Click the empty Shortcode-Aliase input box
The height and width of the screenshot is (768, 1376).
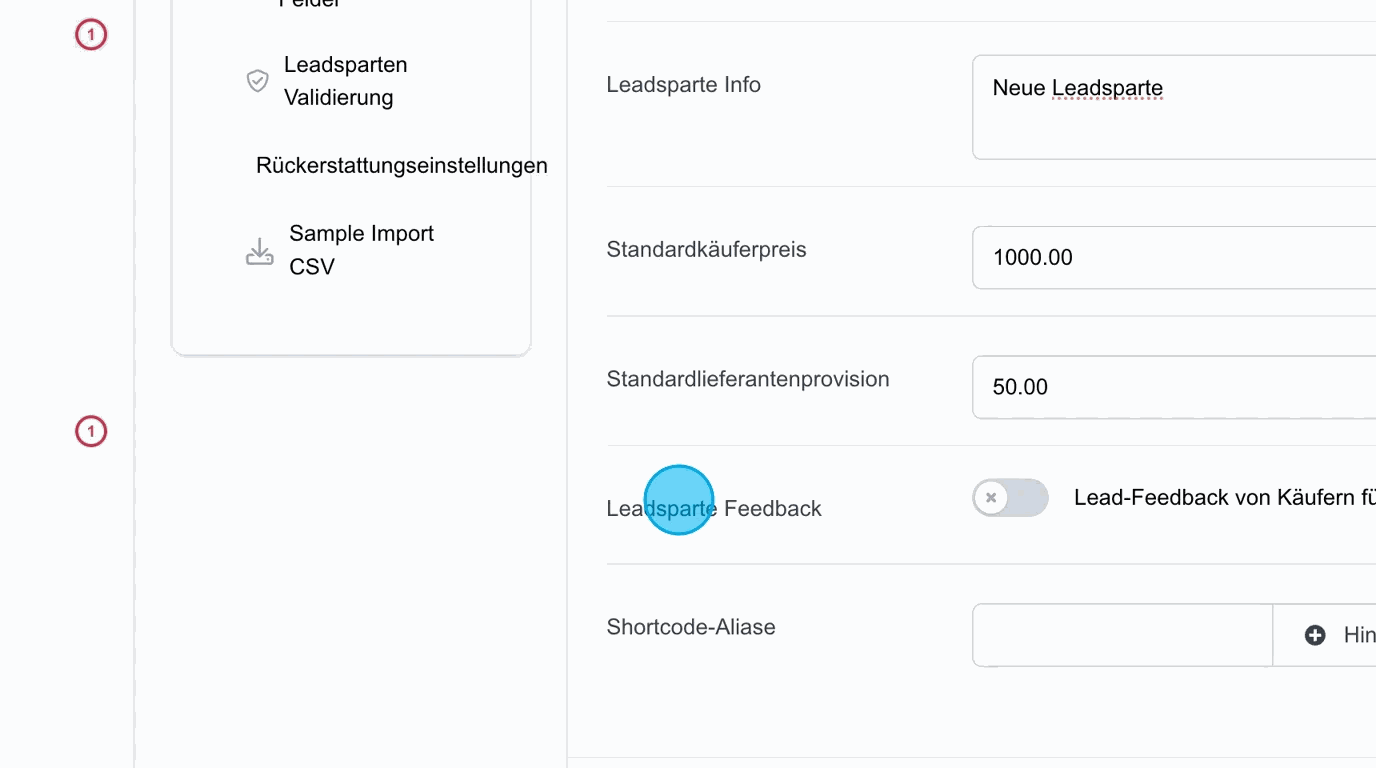coord(1122,635)
